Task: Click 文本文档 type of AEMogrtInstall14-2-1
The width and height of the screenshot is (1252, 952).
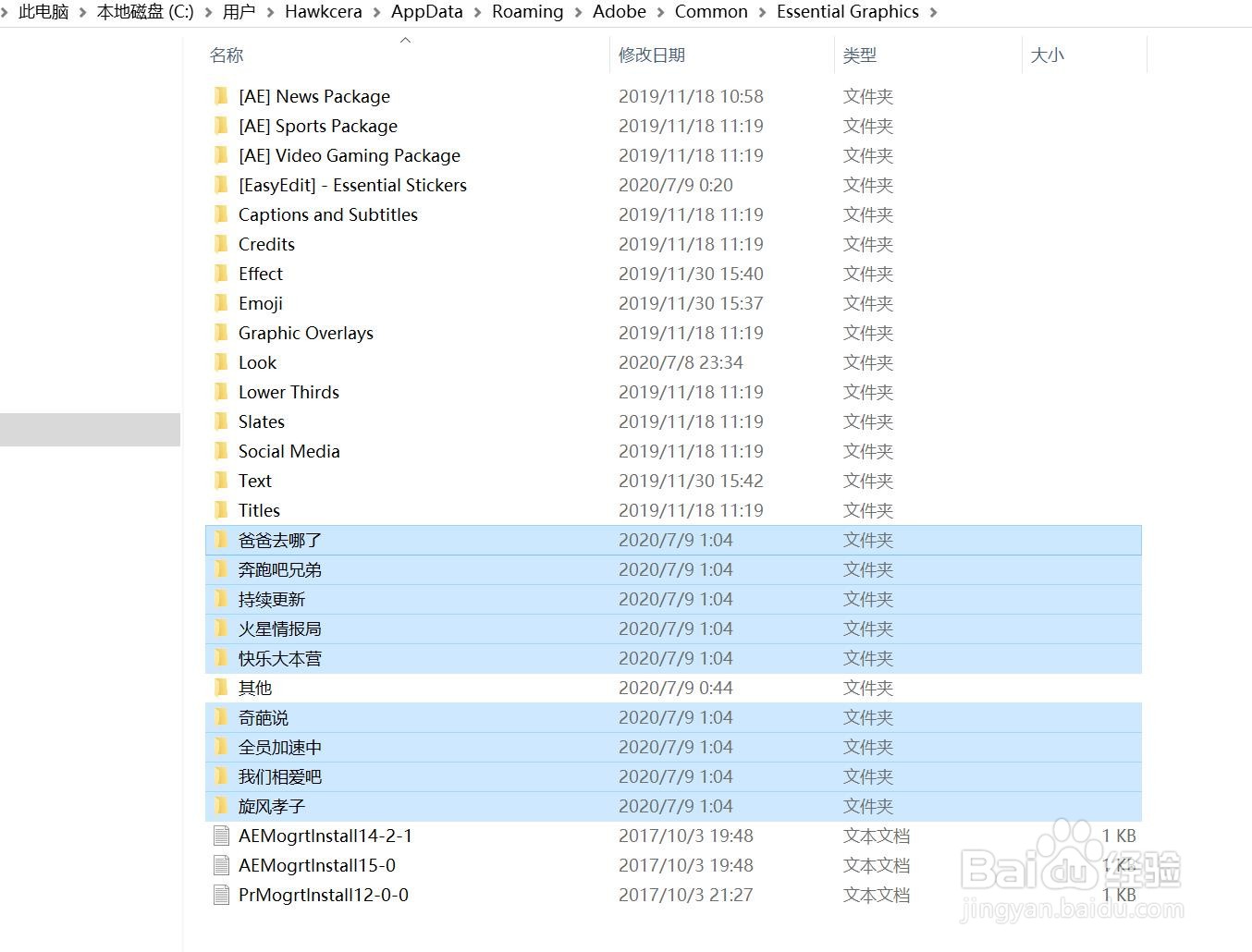Action: pyautogui.click(x=877, y=836)
